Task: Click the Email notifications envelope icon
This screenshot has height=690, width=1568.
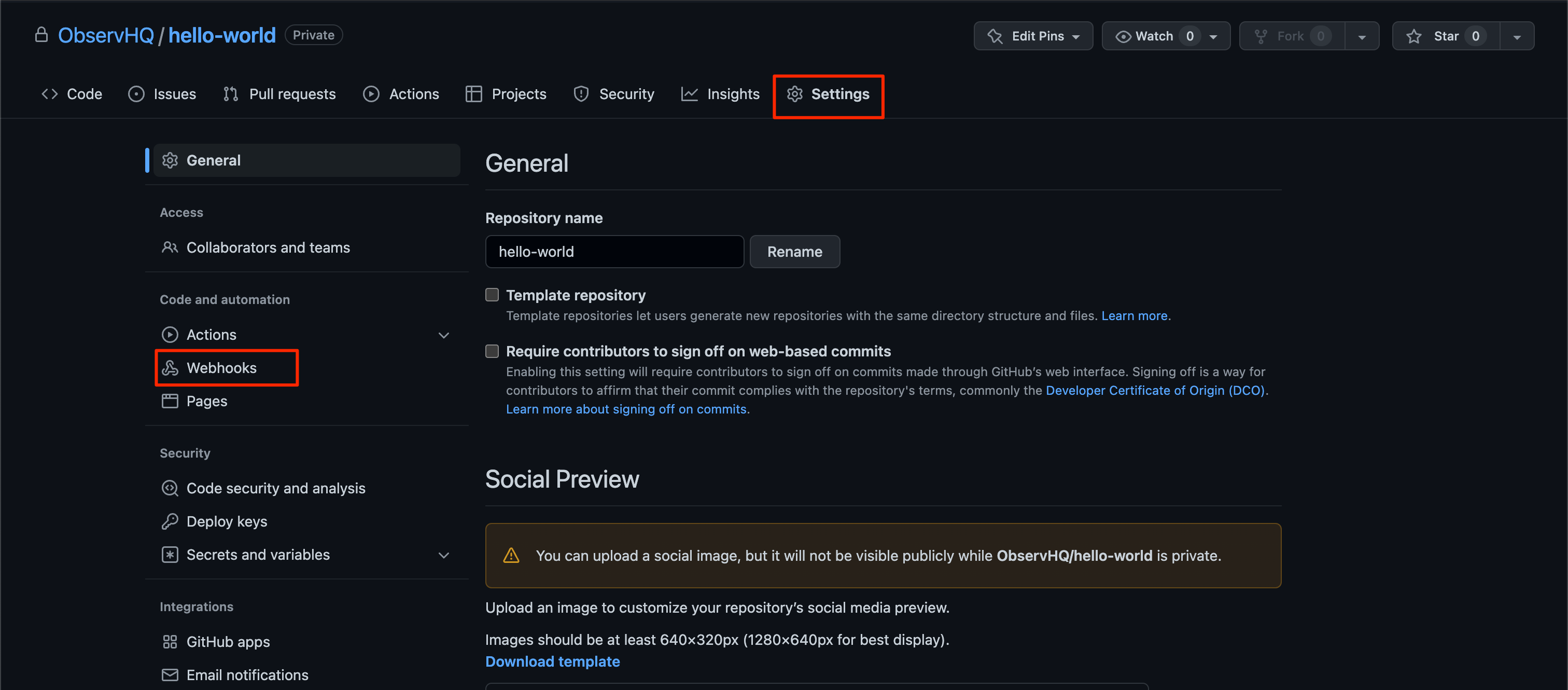Action: [x=170, y=675]
